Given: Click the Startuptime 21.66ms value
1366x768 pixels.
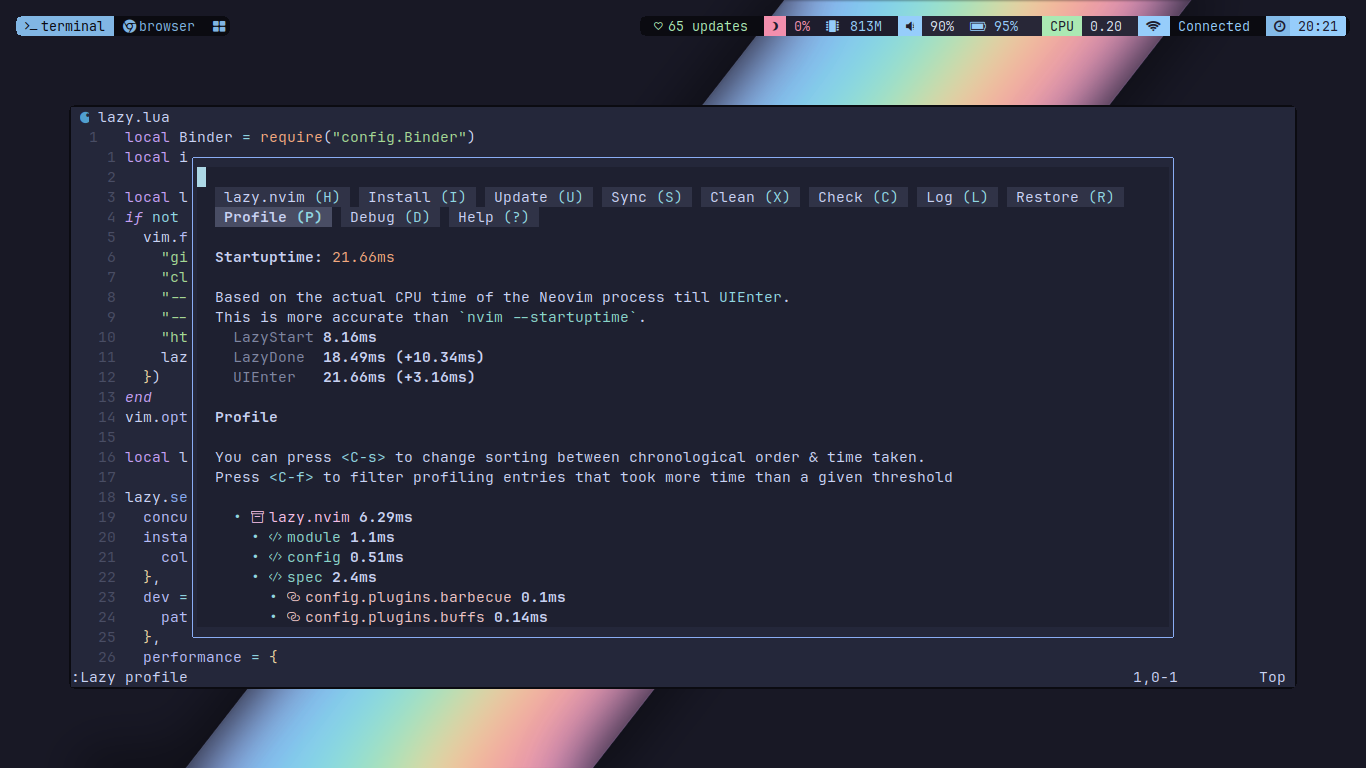Looking at the screenshot, I should (x=363, y=257).
